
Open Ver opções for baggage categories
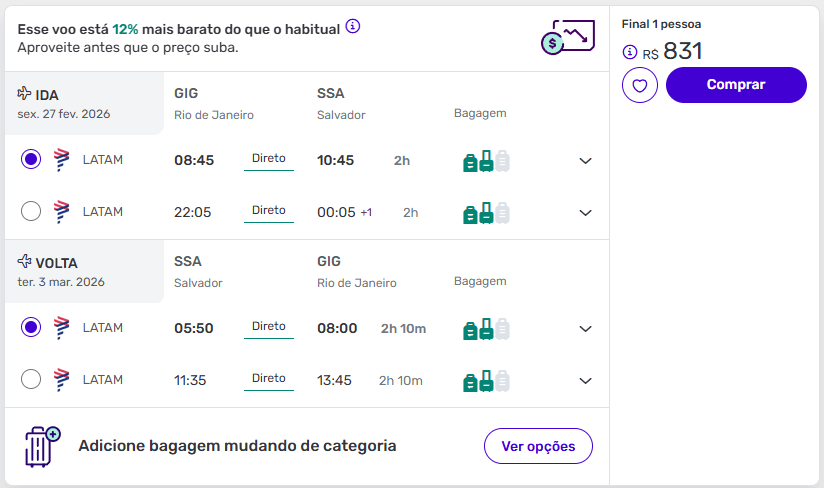click(538, 446)
